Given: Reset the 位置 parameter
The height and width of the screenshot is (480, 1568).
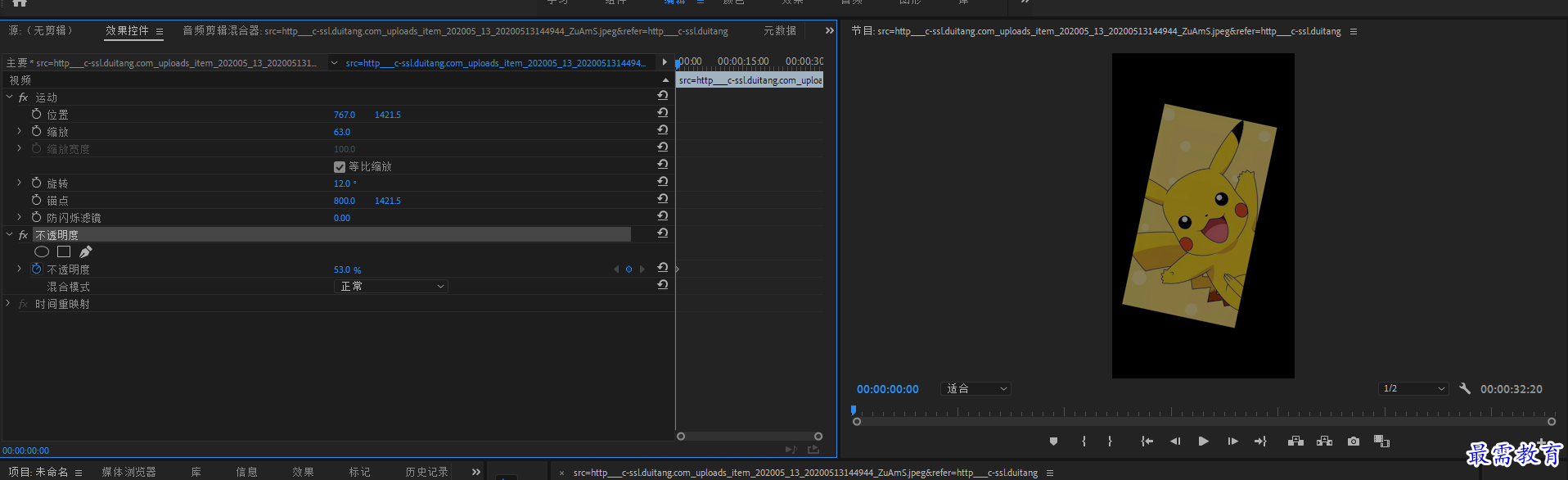Looking at the screenshot, I should [x=663, y=113].
